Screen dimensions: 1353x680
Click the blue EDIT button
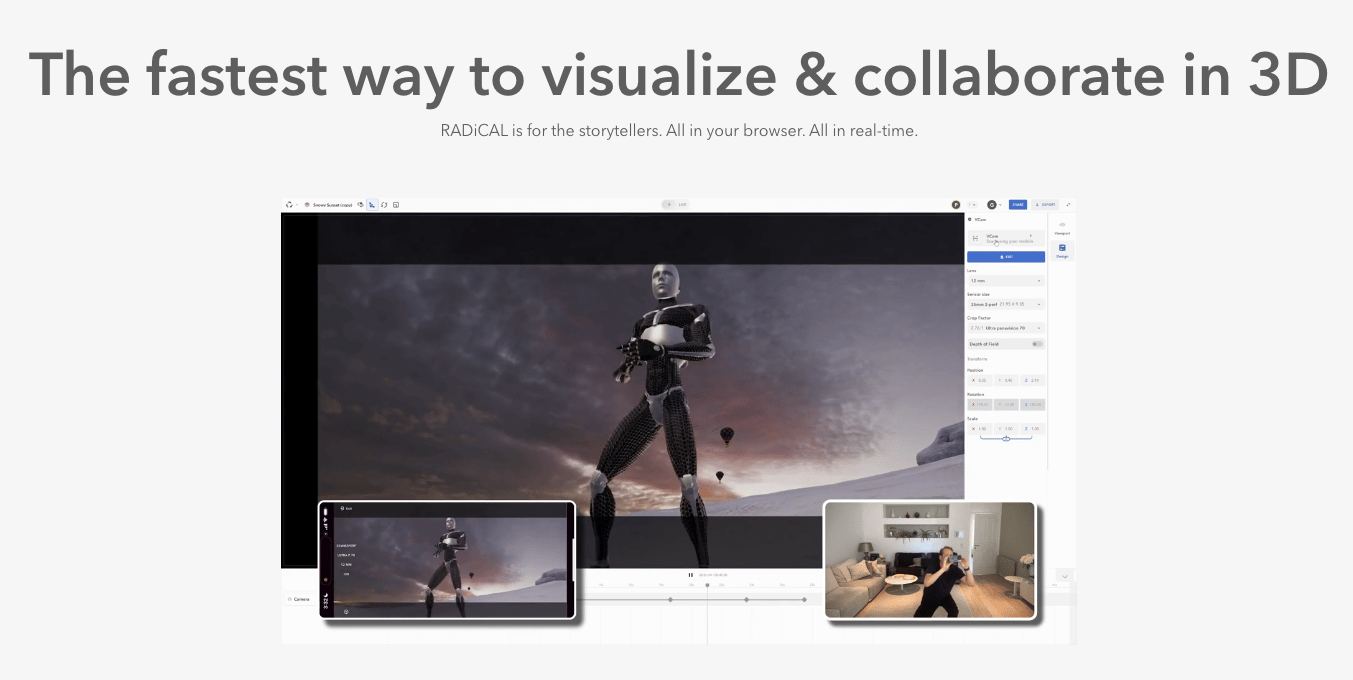click(1006, 257)
